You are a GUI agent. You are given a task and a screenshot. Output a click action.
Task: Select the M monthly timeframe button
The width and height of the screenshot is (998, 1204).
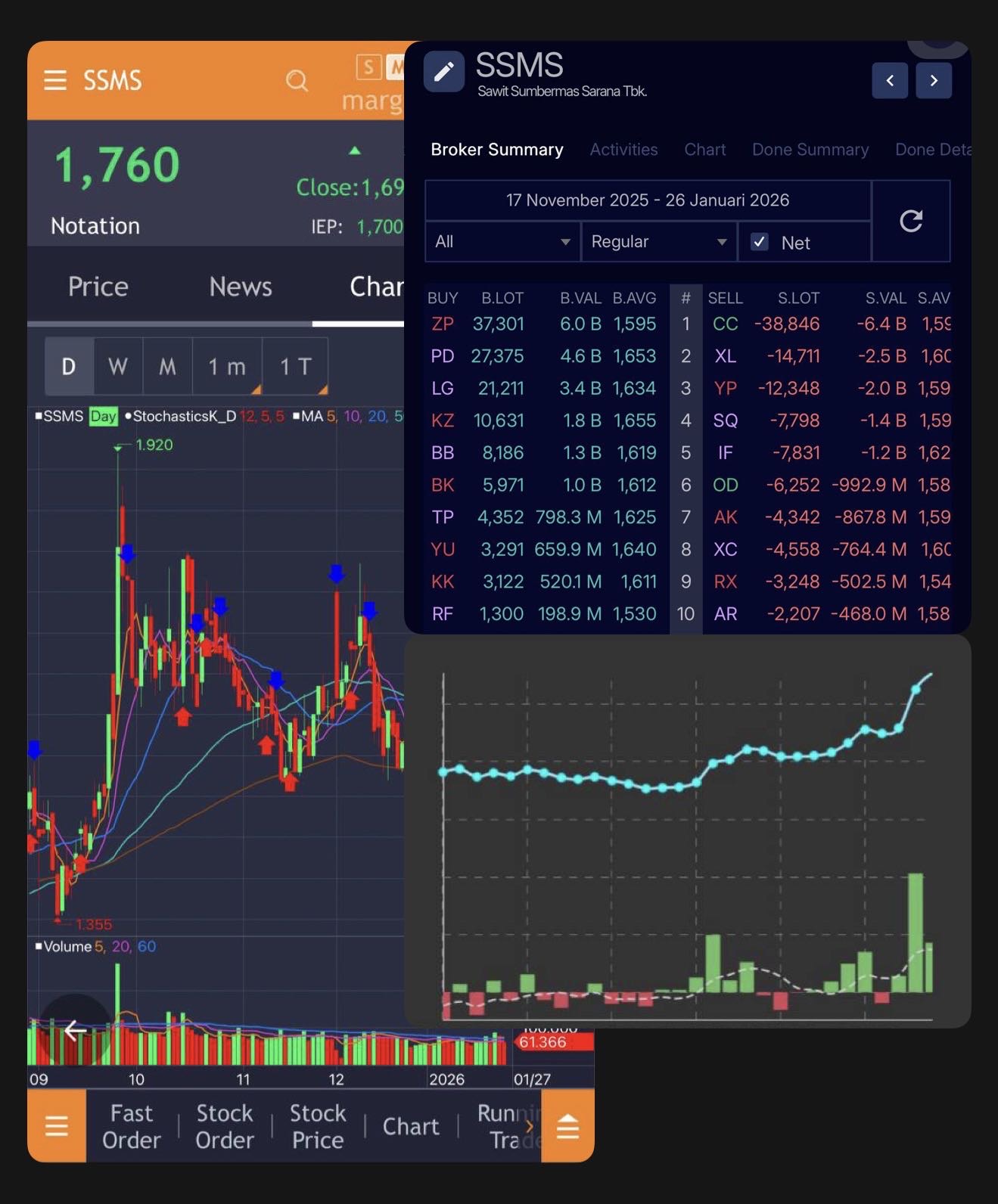(x=167, y=367)
